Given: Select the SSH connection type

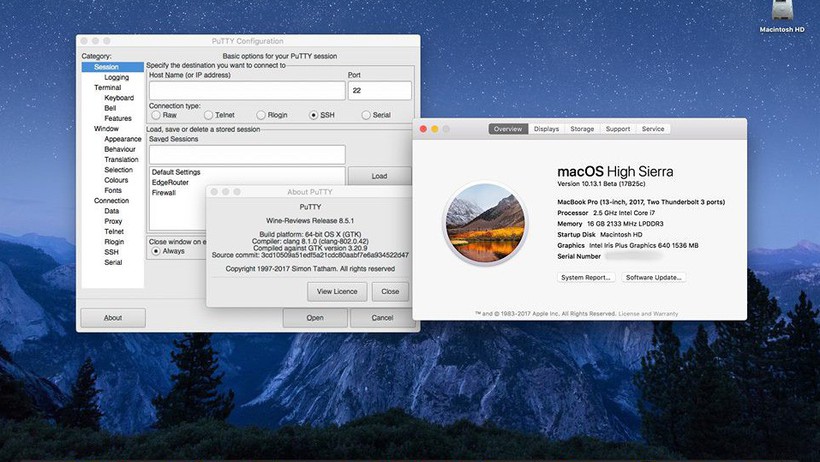Looking at the screenshot, I should 313,115.
